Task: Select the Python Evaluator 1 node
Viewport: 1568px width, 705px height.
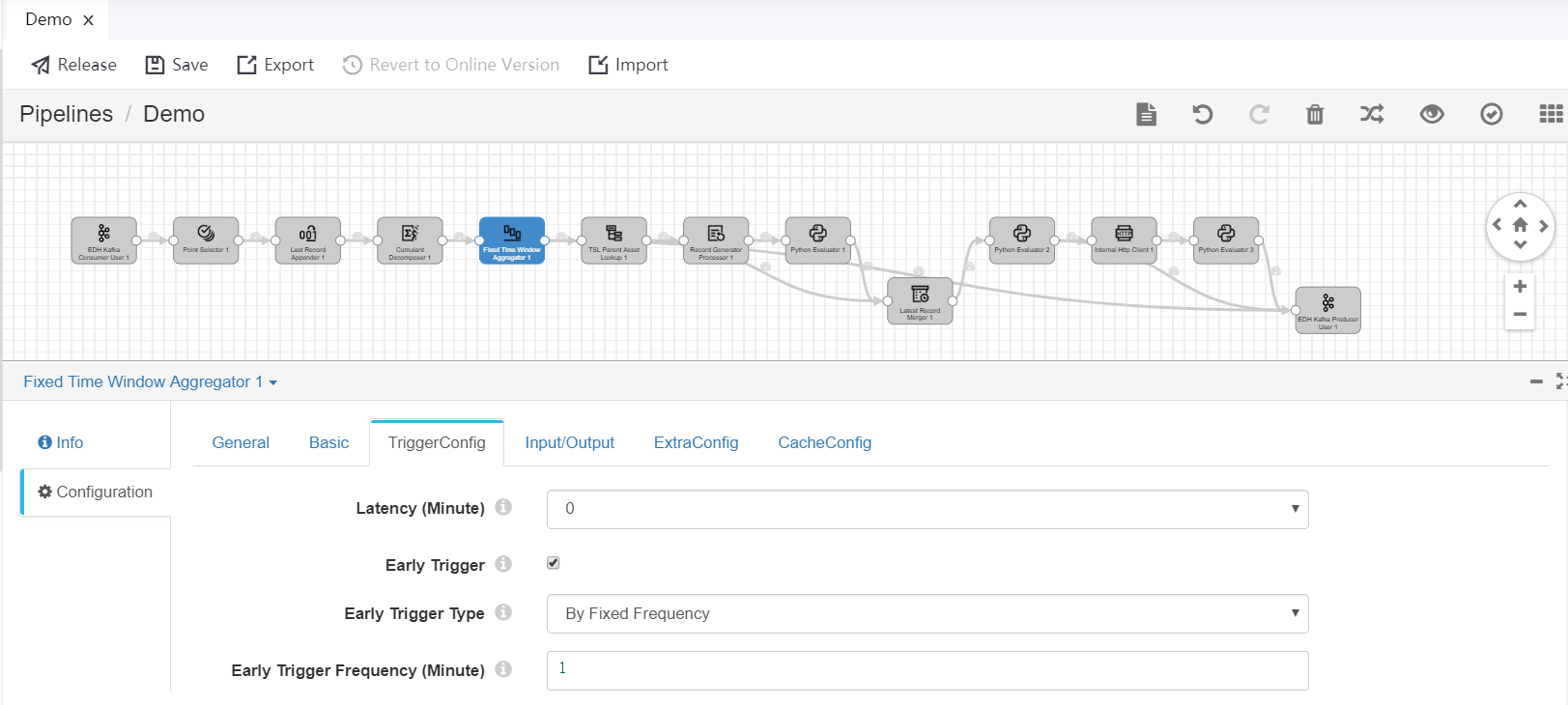Action: [x=817, y=240]
